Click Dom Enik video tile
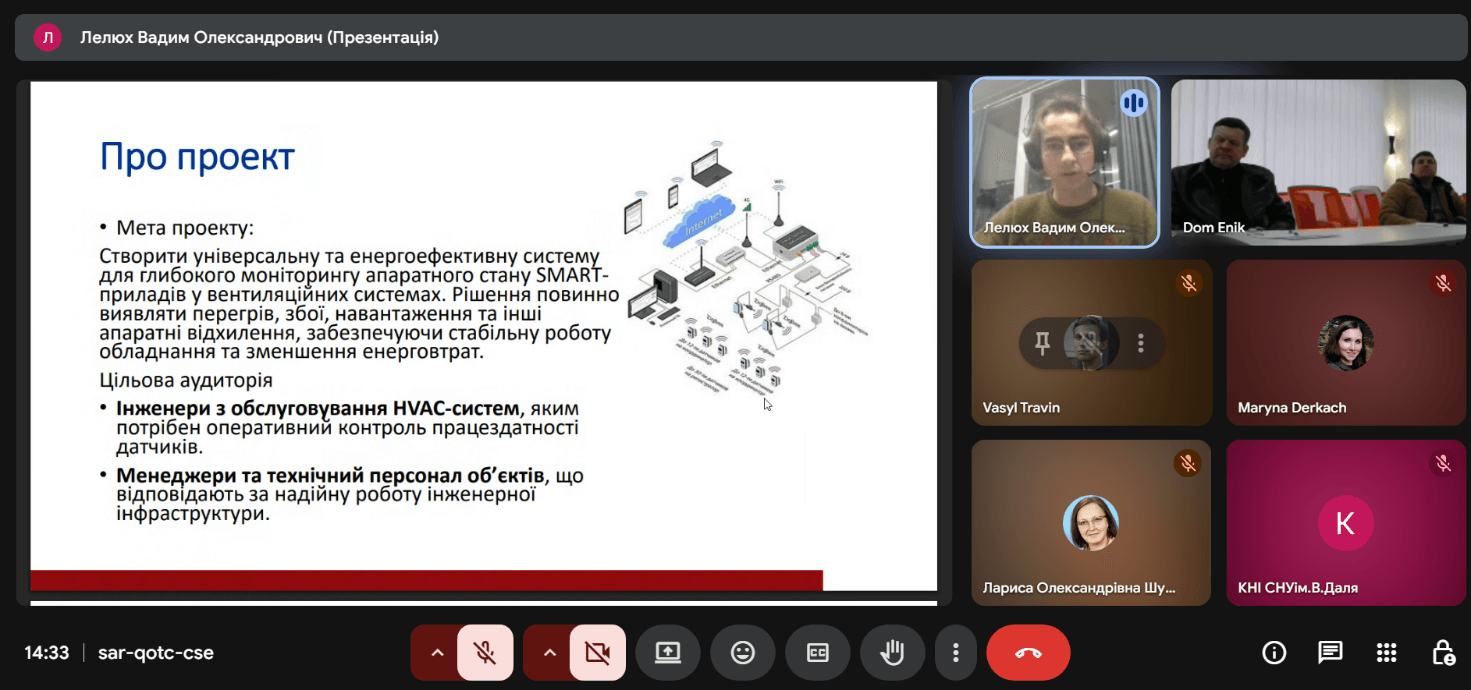This screenshot has width=1471, height=690. 1318,163
